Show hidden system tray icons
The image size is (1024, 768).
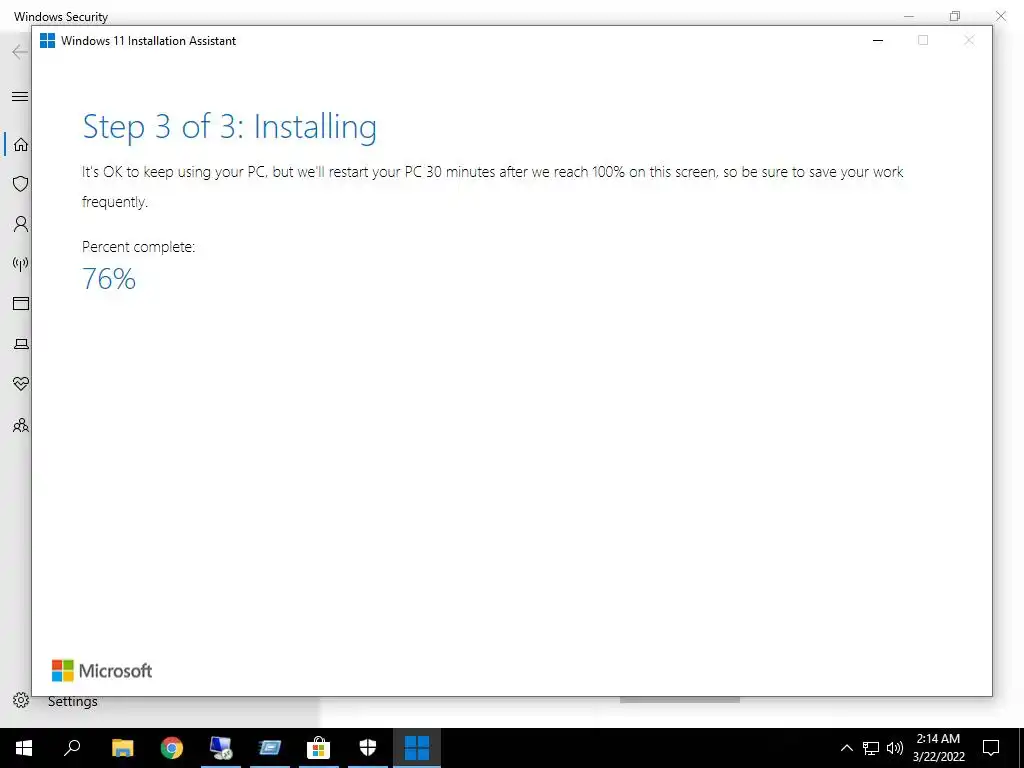coord(846,748)
